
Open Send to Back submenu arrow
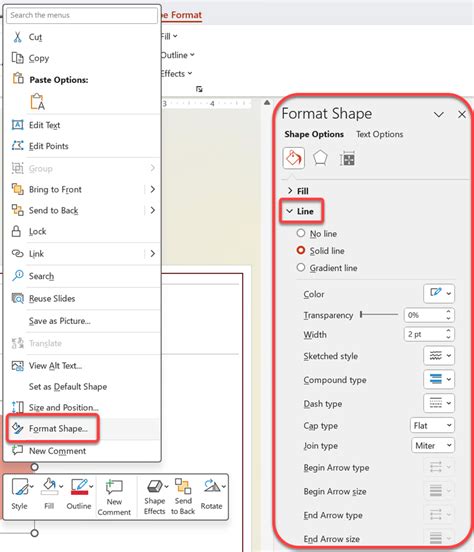[x=152, y=210]
